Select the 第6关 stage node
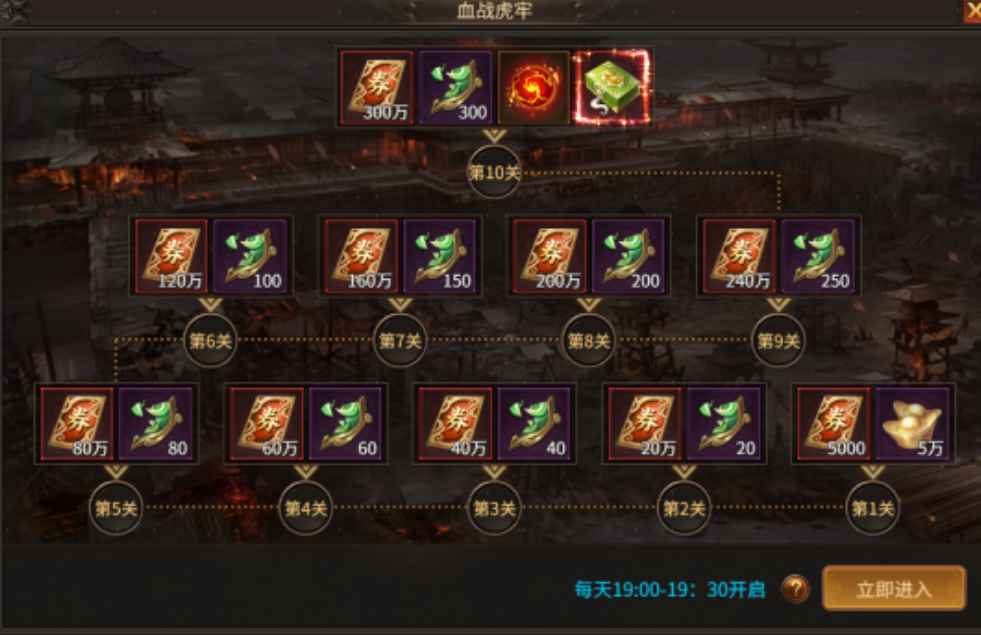The height and width of the screenshot is (635, 981). [x=211, y=341]
